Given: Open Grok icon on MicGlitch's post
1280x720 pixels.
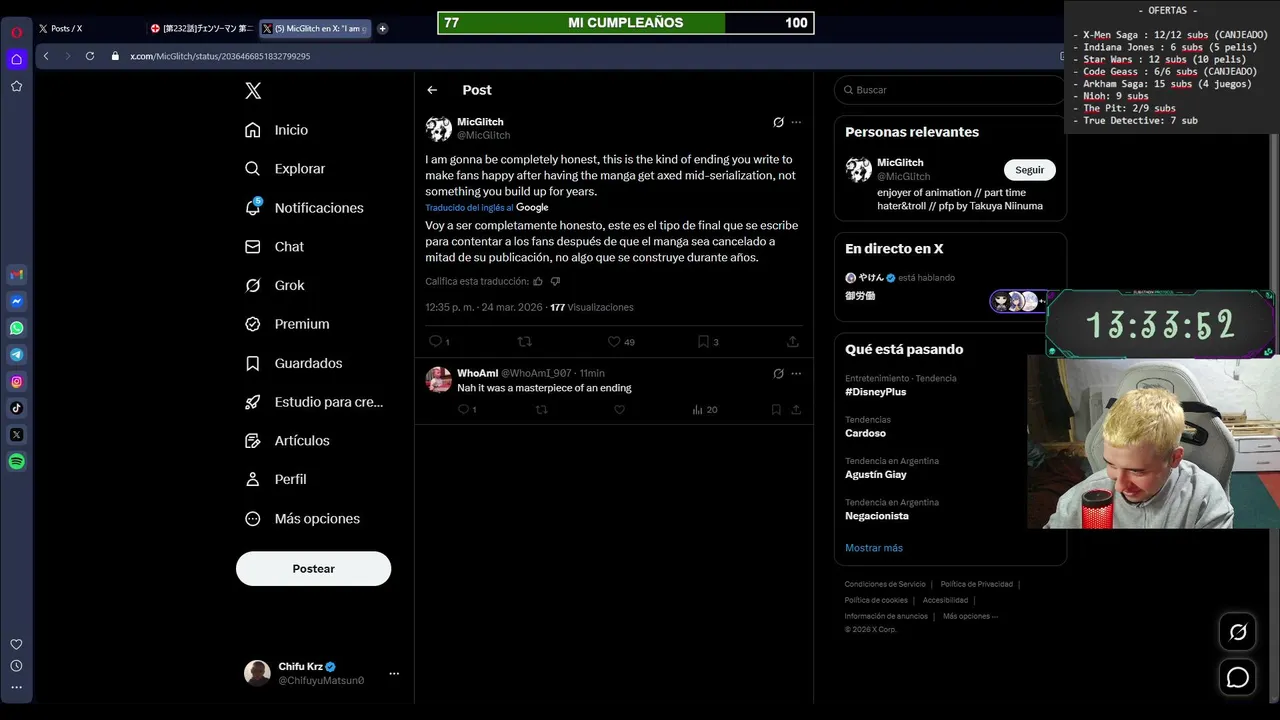Looking at the screenshot, I should (x=778, y=122).
